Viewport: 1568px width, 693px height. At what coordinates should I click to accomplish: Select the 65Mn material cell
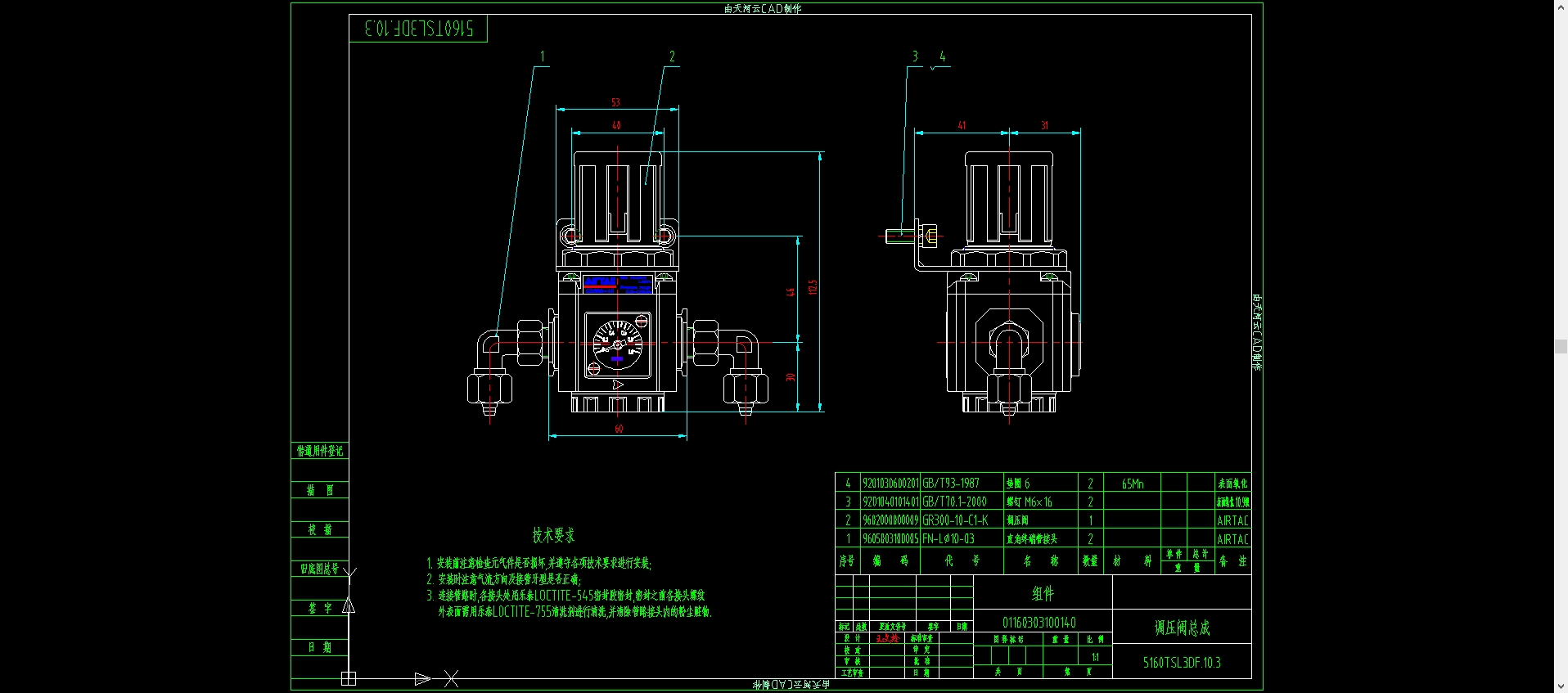tap(1133, 484)
